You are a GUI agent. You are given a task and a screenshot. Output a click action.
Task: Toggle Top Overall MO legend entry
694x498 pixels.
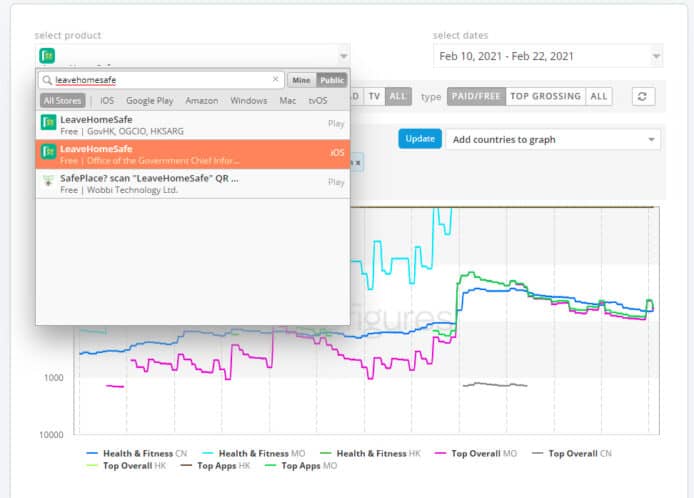click(x=476, y=453)
